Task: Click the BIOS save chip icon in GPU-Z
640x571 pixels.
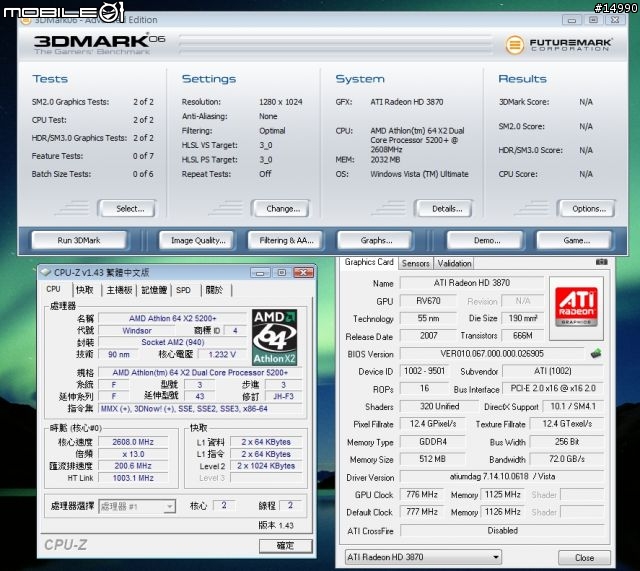Action: point(596,353)
